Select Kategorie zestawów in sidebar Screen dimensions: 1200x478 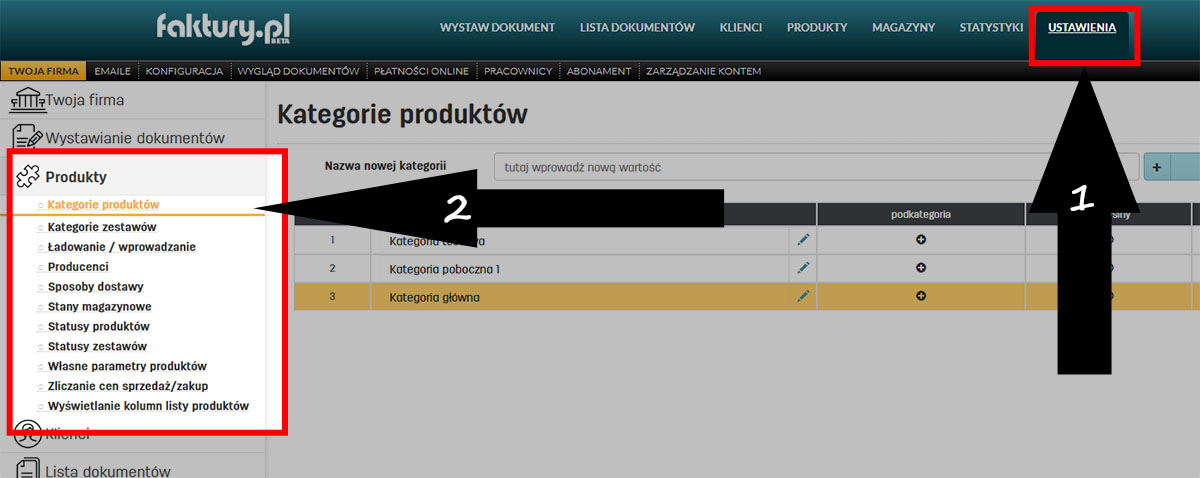click(x=102, y=227)
